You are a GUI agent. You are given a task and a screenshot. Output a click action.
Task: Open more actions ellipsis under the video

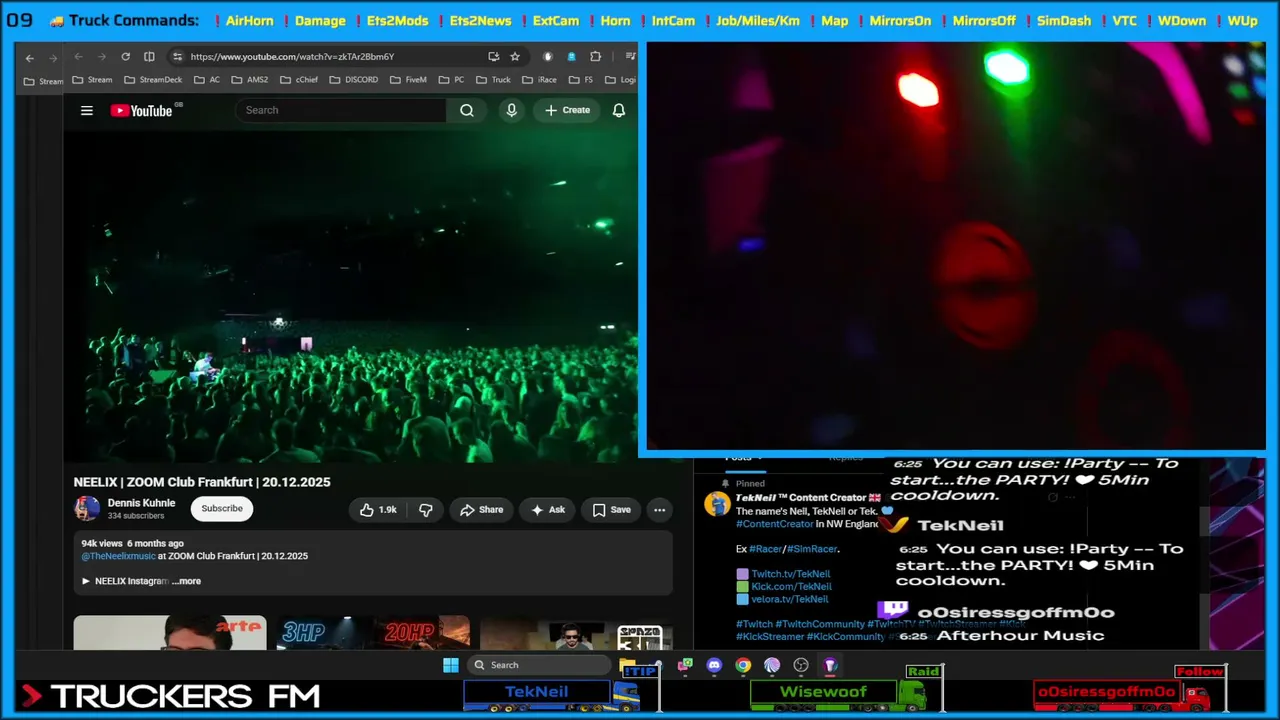[659, 510]
